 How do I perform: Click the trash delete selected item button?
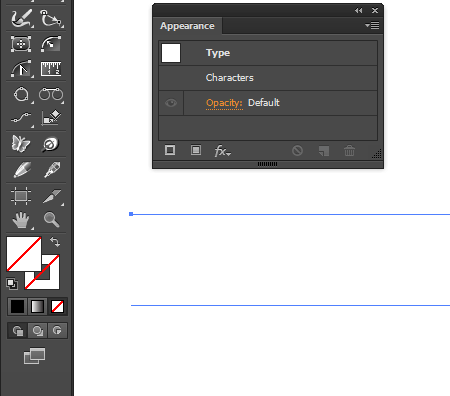coord(349,151)
